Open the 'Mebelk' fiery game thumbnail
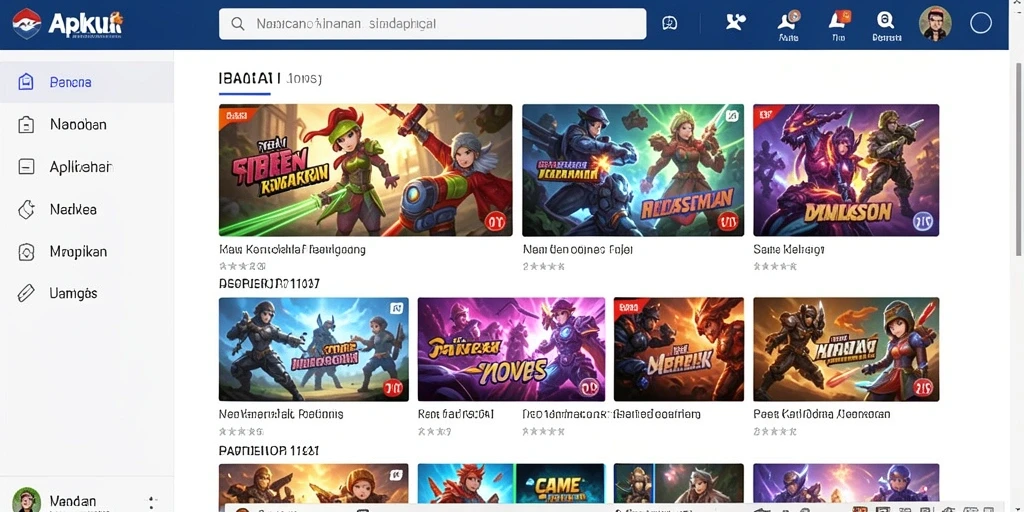The height and width of the screenshot is (512, 1024). (679, 349)
